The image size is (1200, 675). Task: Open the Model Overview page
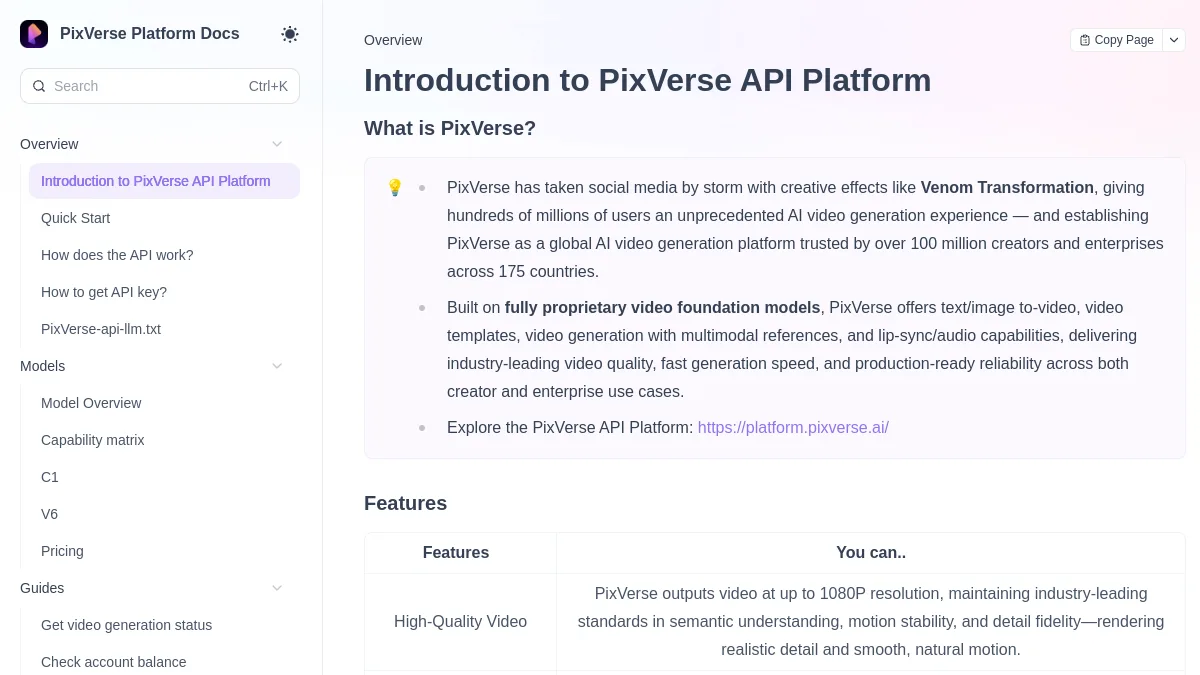(164, 403)
